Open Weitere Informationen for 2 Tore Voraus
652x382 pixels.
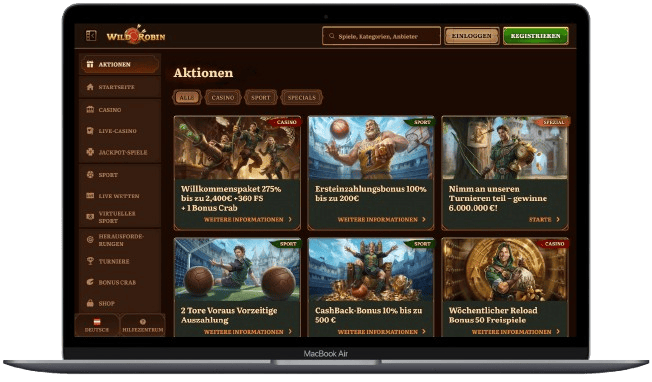[x=248, y=332]
